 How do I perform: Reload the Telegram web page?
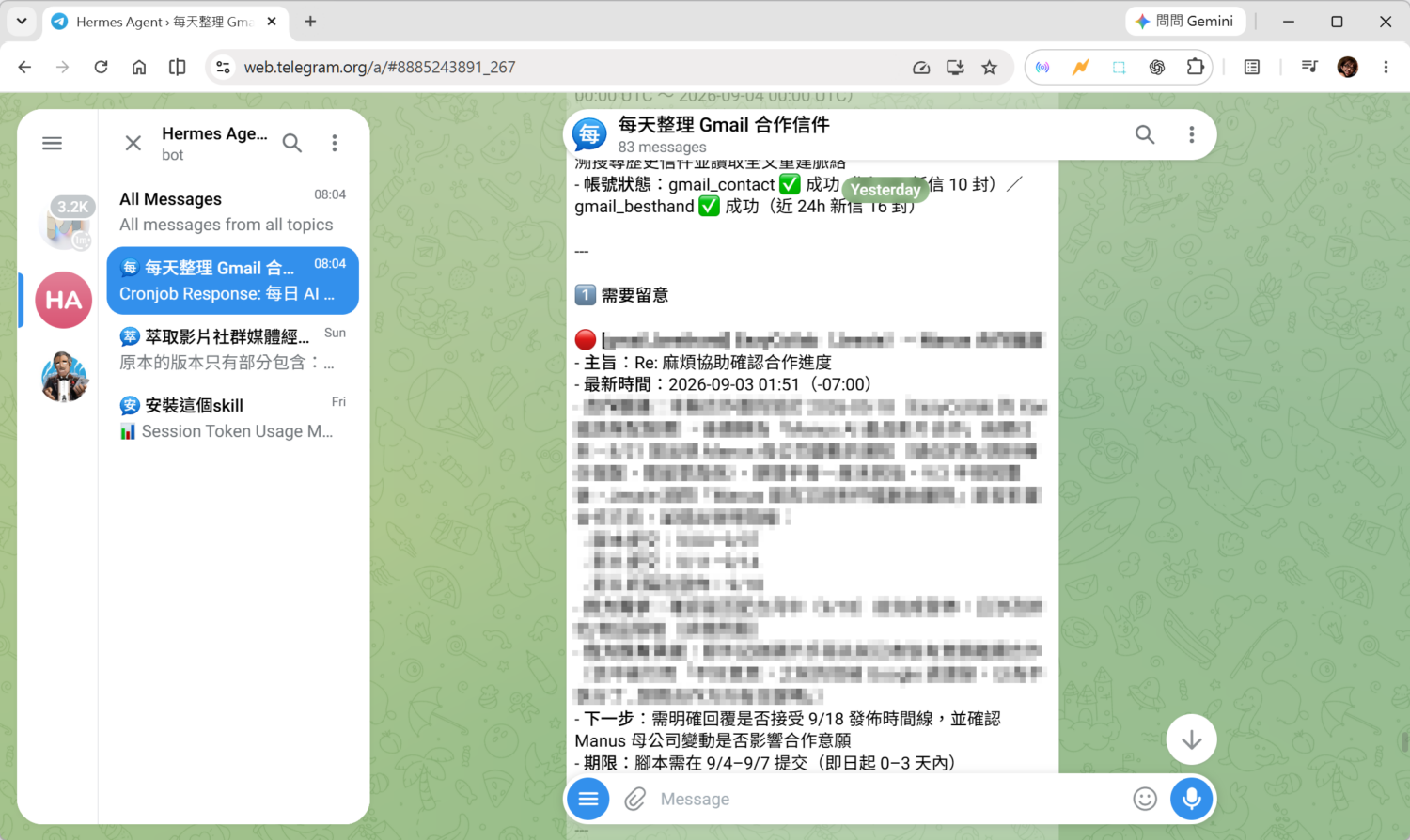point(101,67)
